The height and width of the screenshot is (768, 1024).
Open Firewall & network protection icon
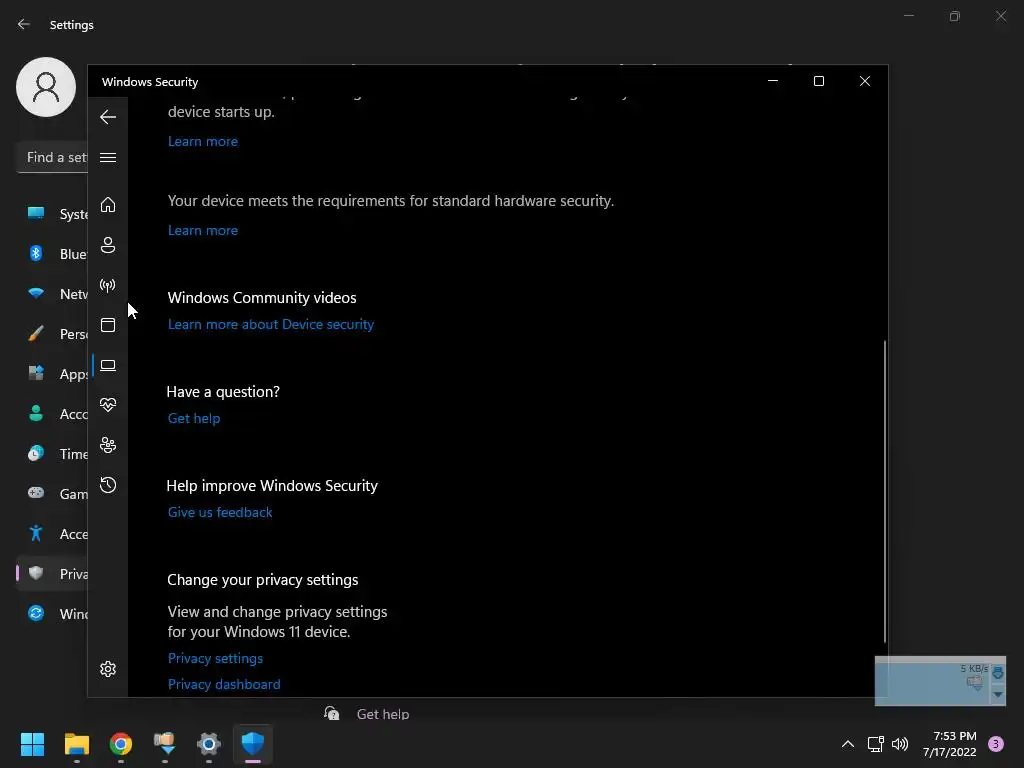108,285
